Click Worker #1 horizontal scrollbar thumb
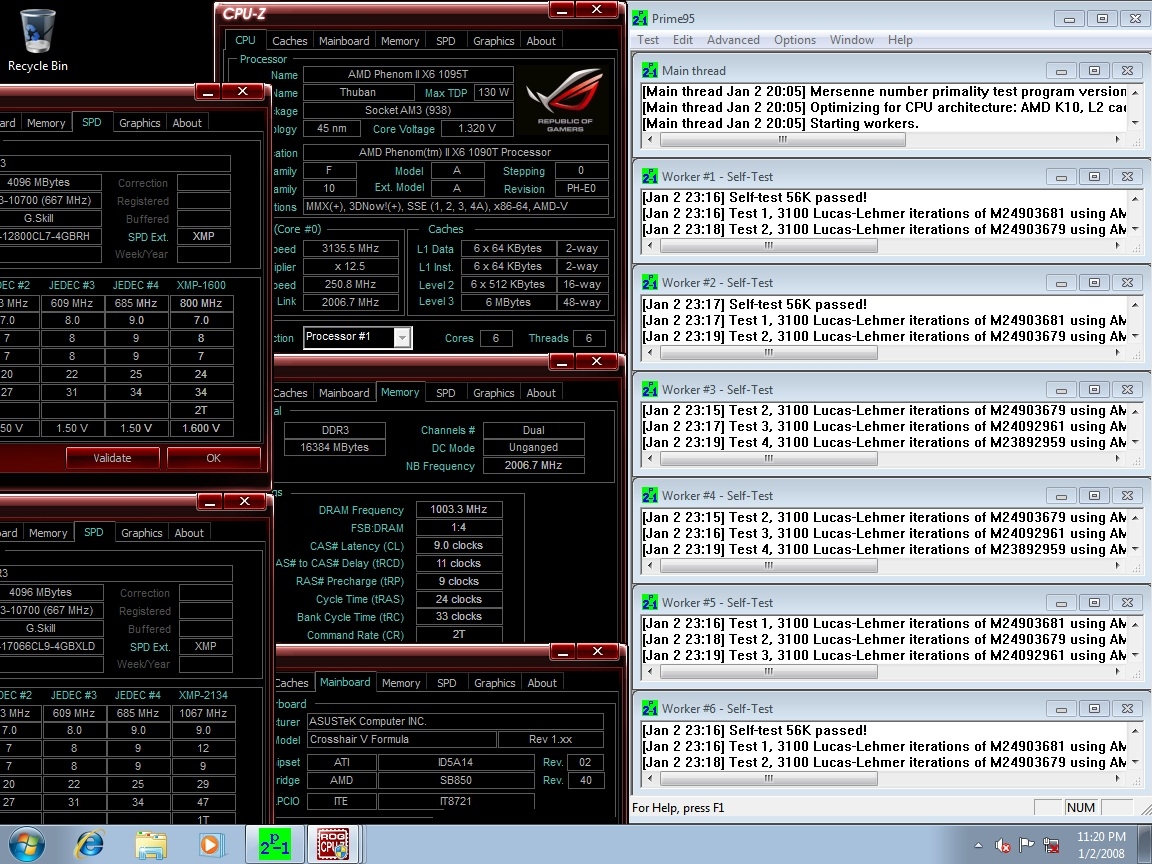Screen dimensions: 1152x864 (x=768, y=246)
